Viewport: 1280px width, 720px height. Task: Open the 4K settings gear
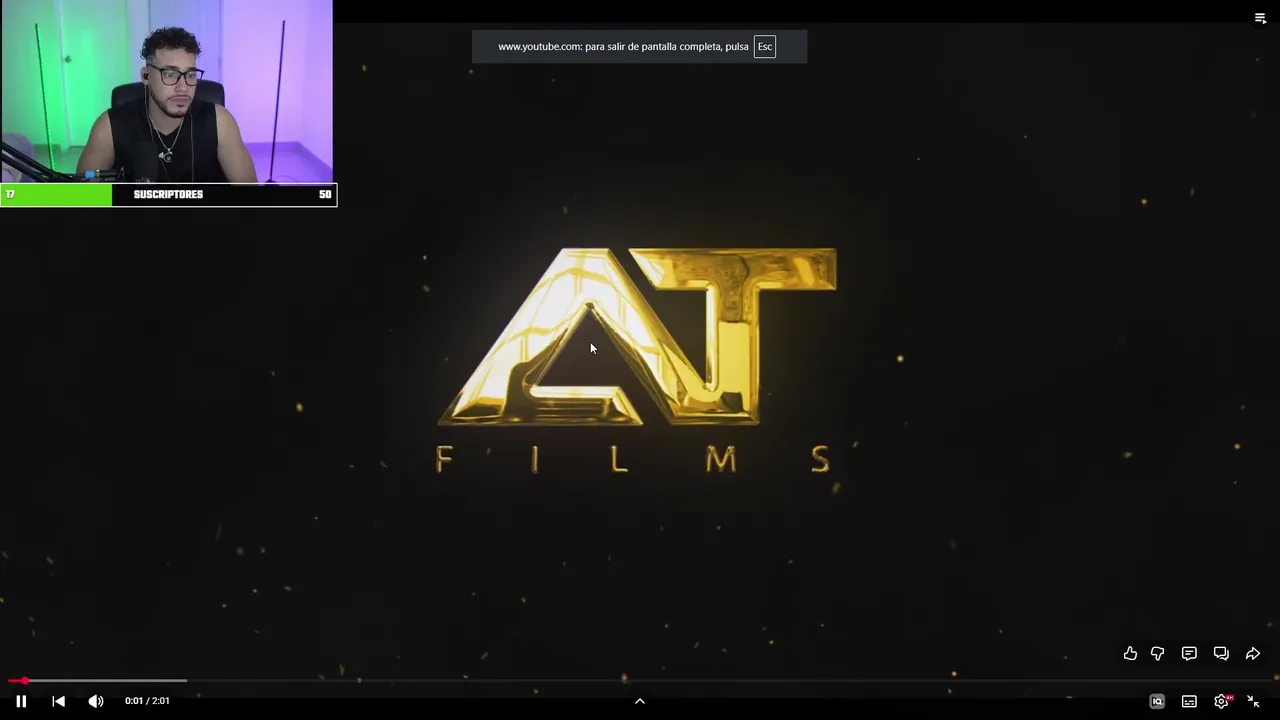coord(1222,701)
